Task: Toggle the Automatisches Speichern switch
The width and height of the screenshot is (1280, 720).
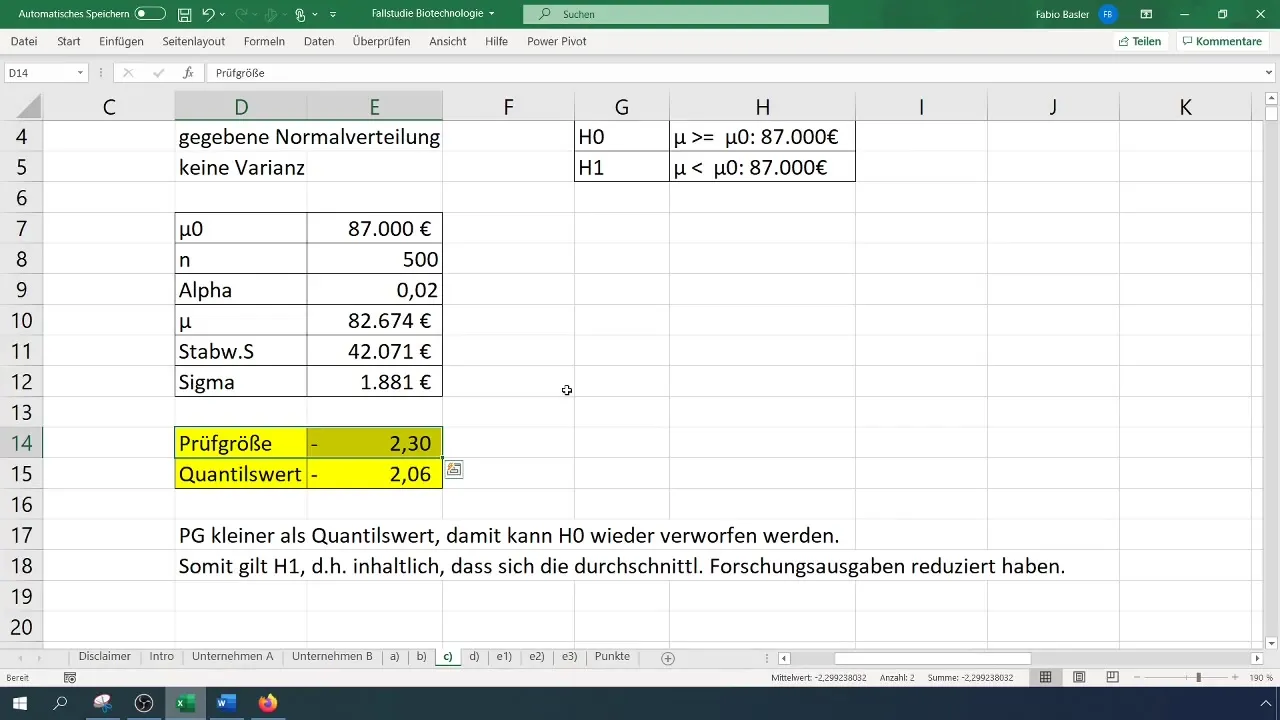Action: (150, 14)
